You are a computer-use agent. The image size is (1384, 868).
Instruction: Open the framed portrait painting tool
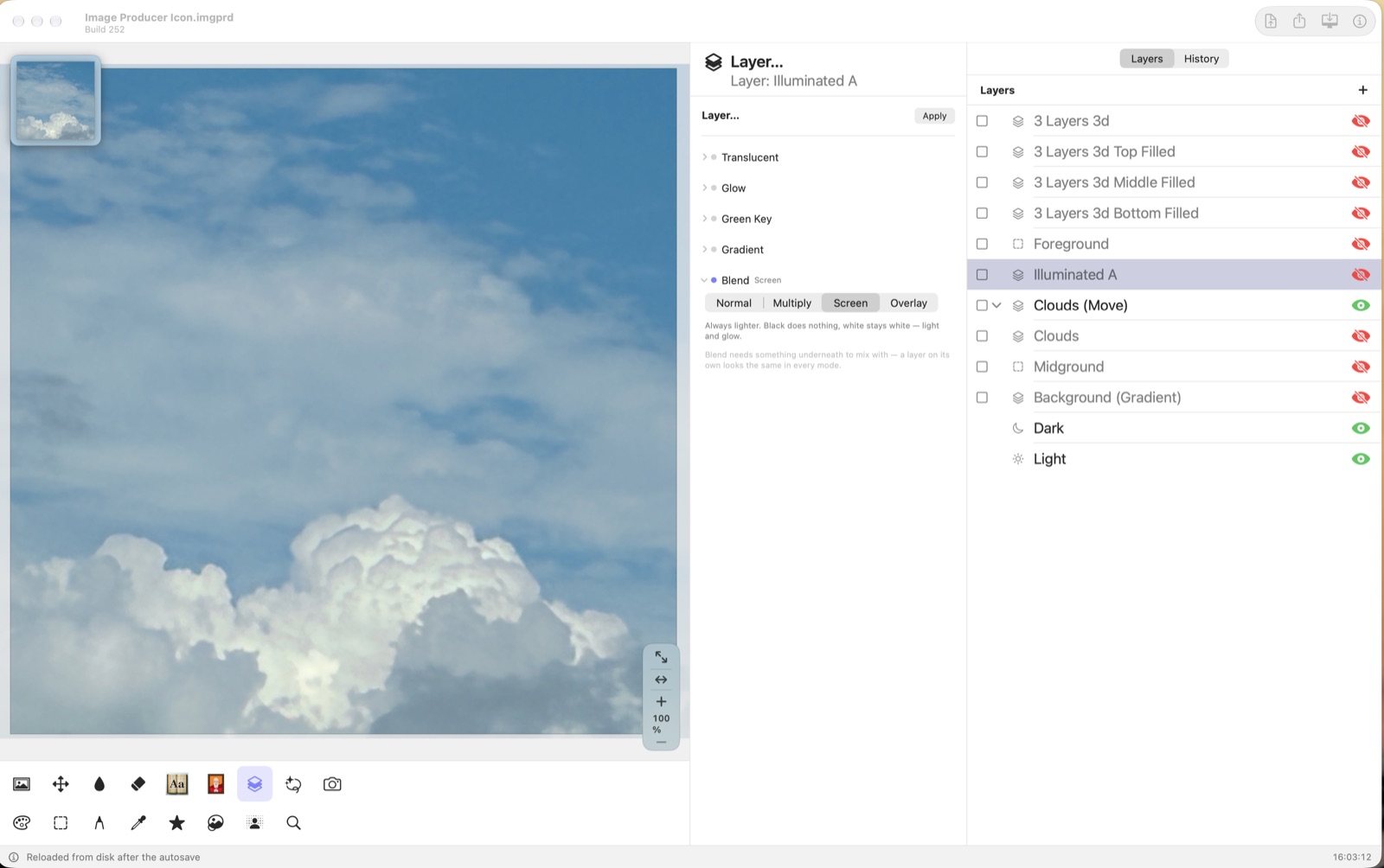pyautogui.click(x=216, y=784)
